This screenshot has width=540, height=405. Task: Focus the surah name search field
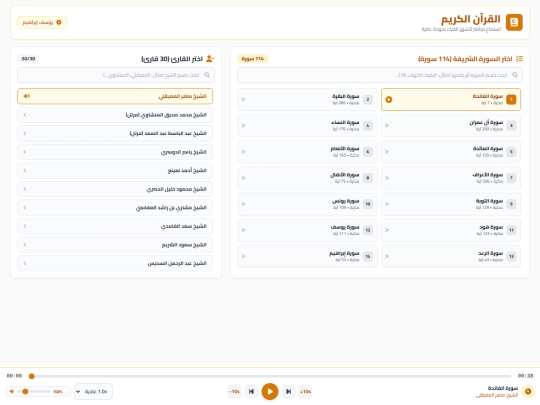point(380,75)
